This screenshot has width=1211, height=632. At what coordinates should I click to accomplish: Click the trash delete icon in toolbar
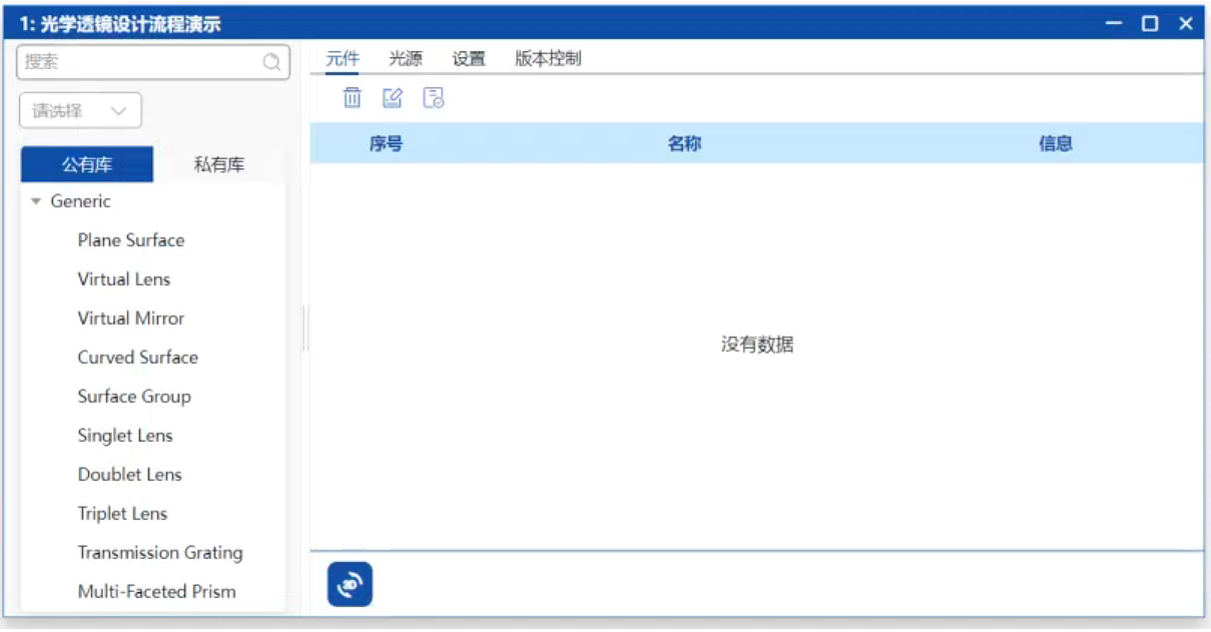click(x=352, y=98)
